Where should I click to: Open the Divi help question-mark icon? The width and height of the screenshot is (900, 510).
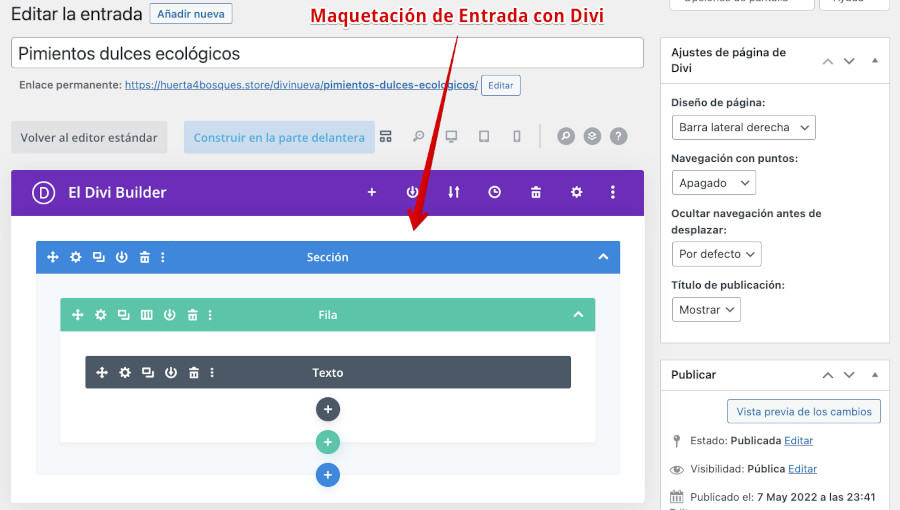click(x=618, y=137)
